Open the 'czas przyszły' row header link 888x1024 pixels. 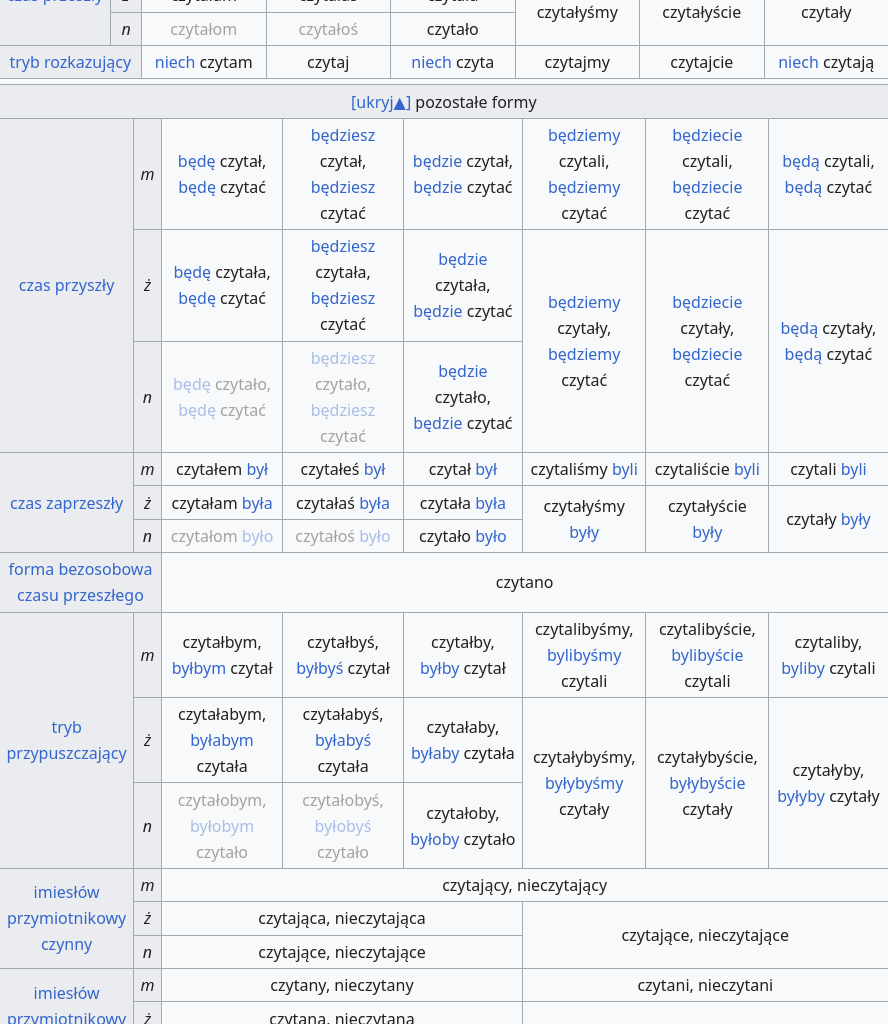[67, 285]
